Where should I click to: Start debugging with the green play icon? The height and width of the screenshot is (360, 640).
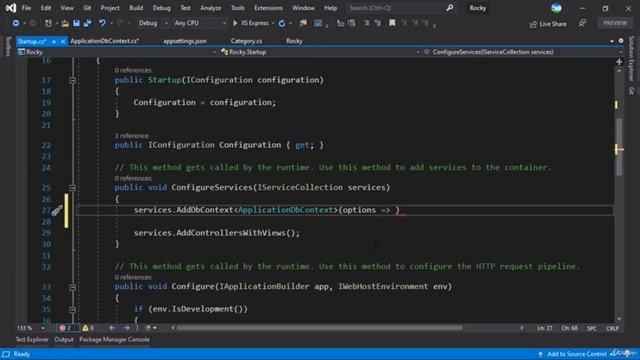235,23
